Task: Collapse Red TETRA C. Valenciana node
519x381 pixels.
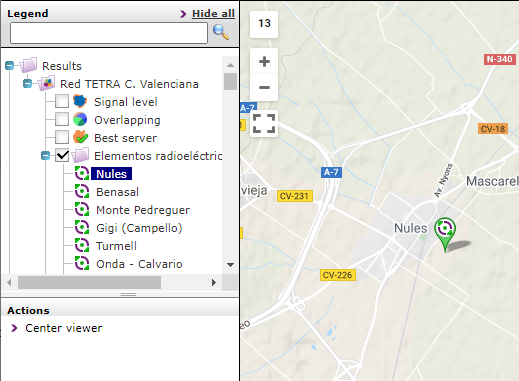Action: 28,83
